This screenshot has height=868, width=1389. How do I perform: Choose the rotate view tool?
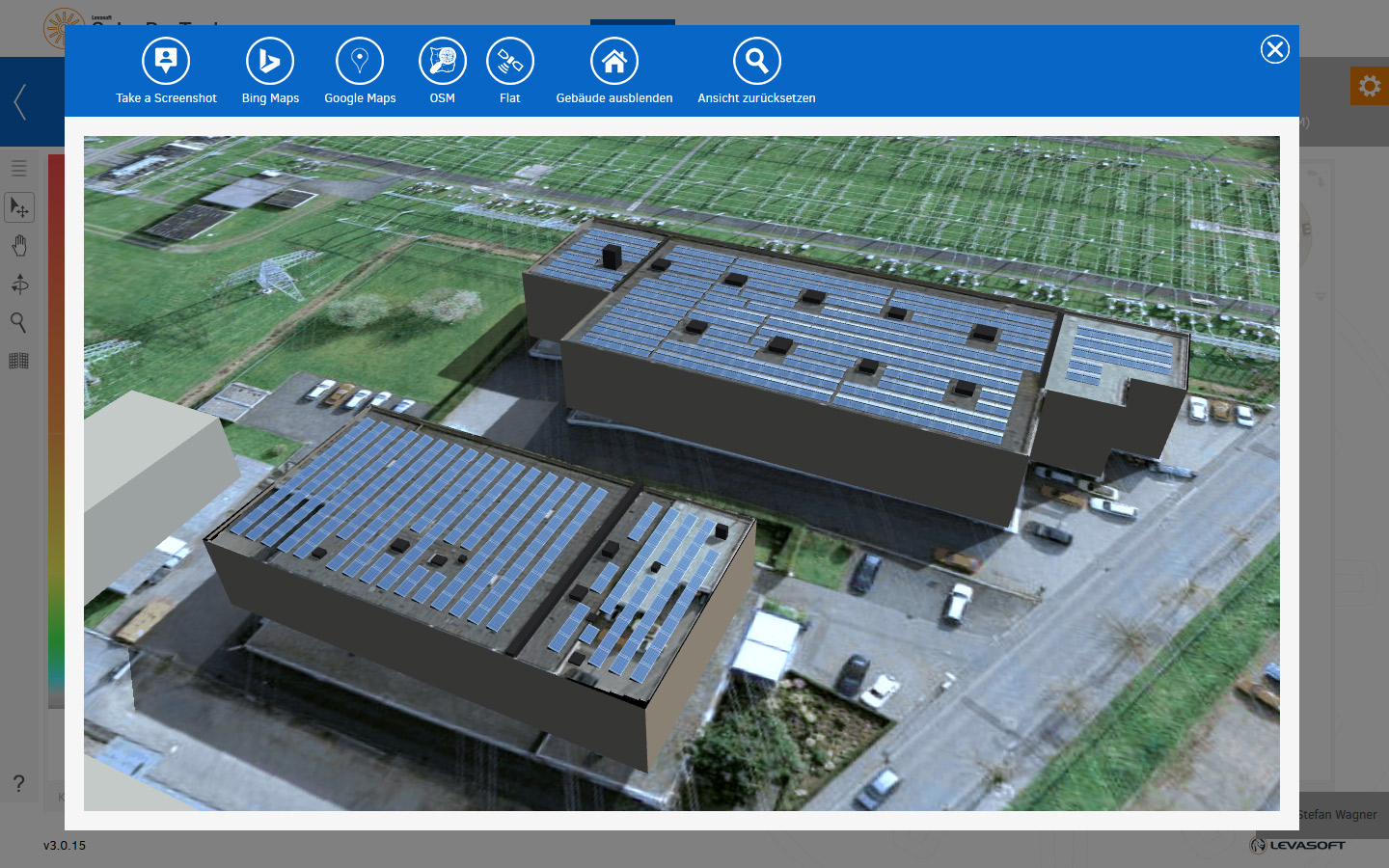coord(19,284)
